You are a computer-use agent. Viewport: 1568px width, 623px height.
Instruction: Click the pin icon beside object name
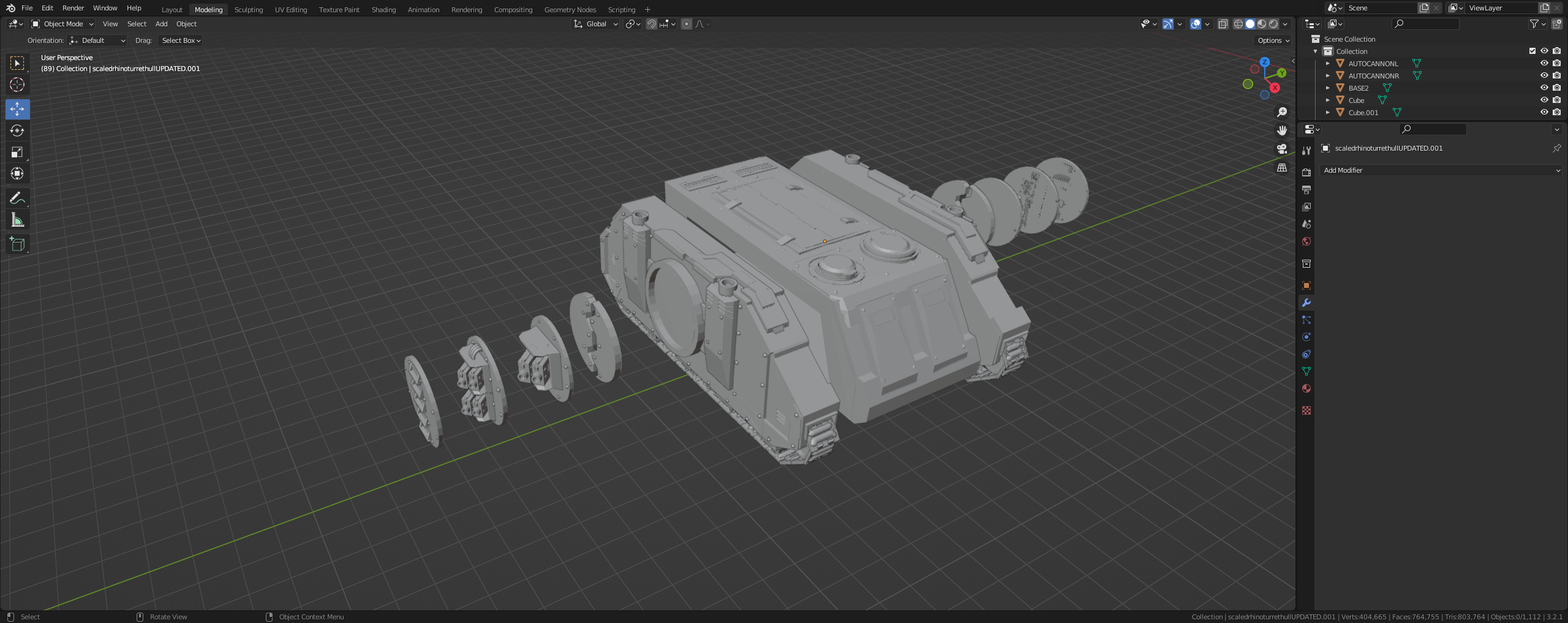tap(1556, 148)
